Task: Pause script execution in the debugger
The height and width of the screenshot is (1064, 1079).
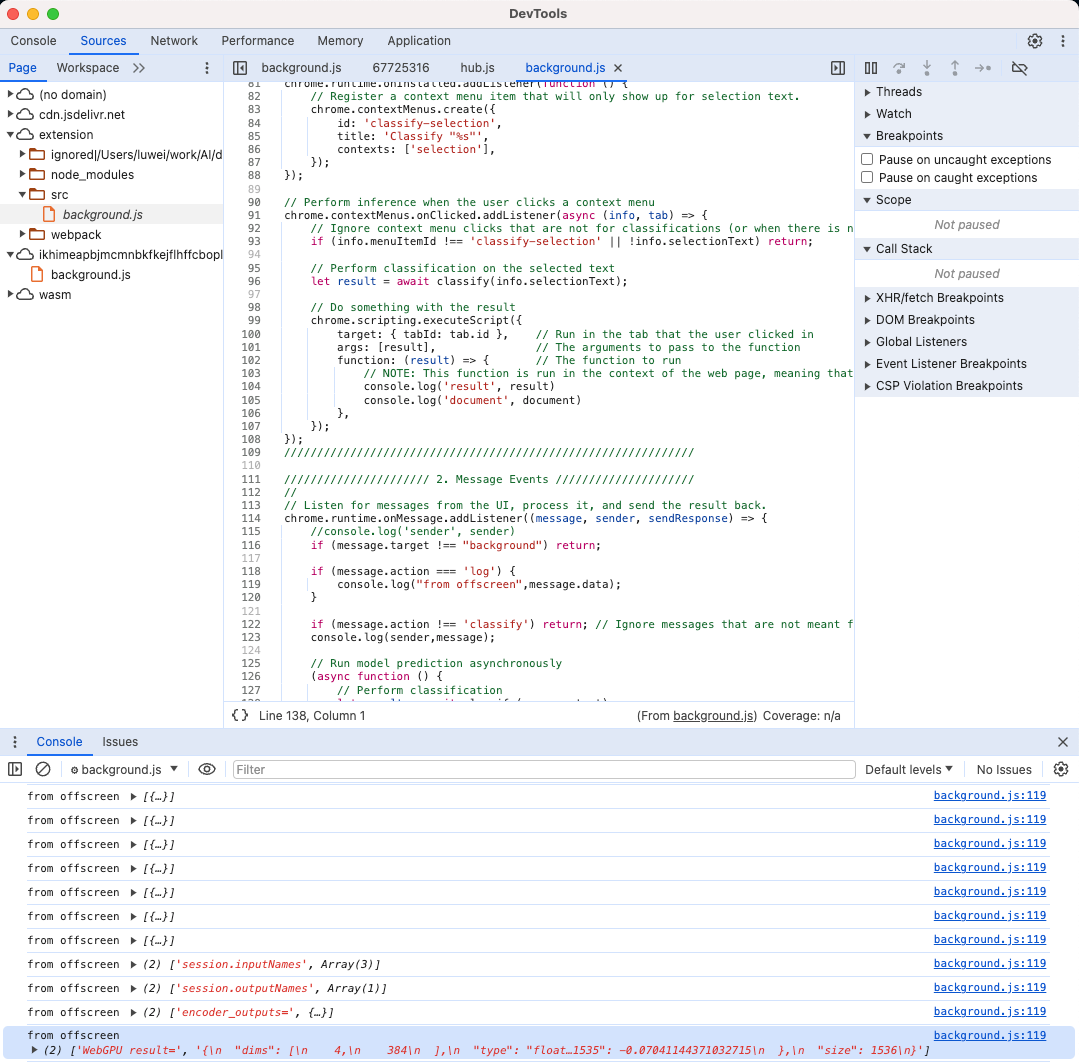Action: [871, 68]
